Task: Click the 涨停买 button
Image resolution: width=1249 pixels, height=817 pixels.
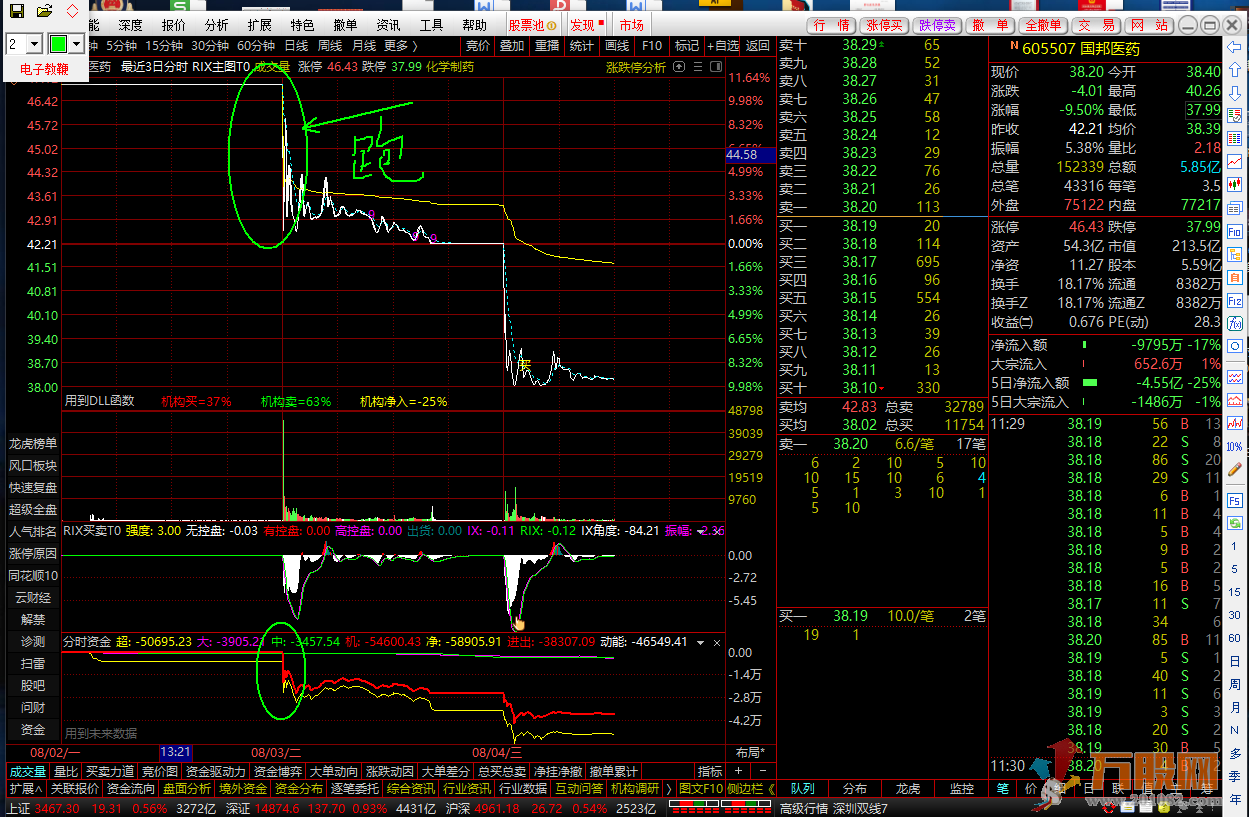Action: click(x=884, y=25)
